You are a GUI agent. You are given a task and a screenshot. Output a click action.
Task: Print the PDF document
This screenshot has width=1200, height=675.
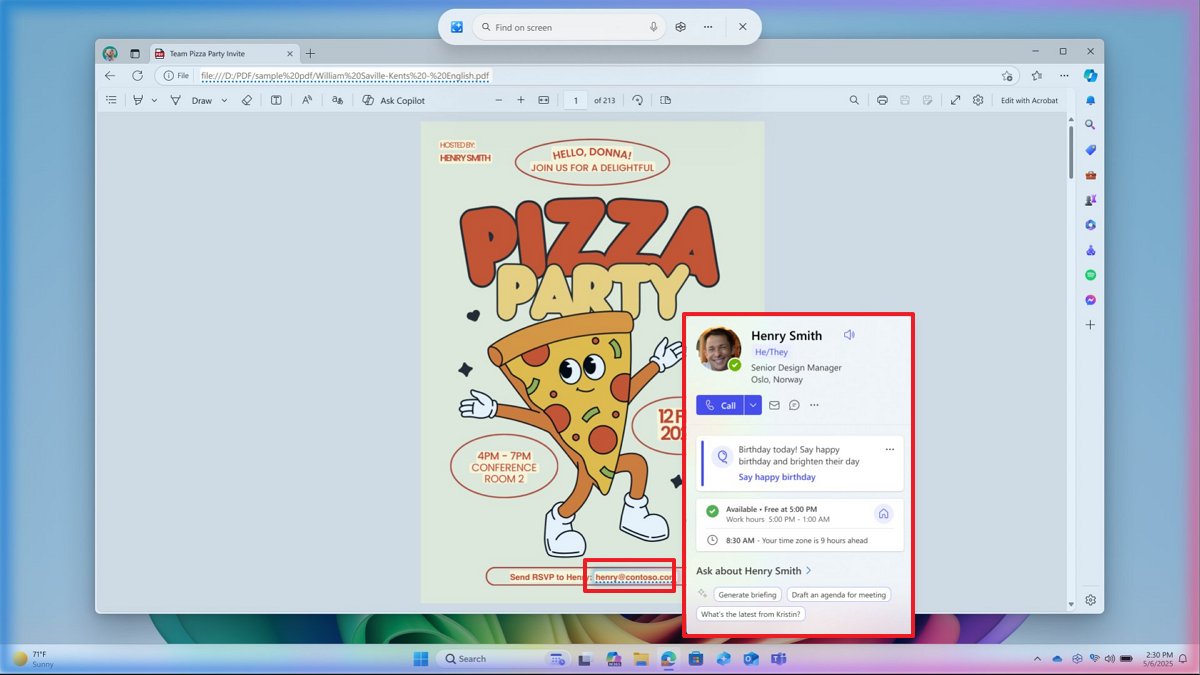[x=882, y=100]
